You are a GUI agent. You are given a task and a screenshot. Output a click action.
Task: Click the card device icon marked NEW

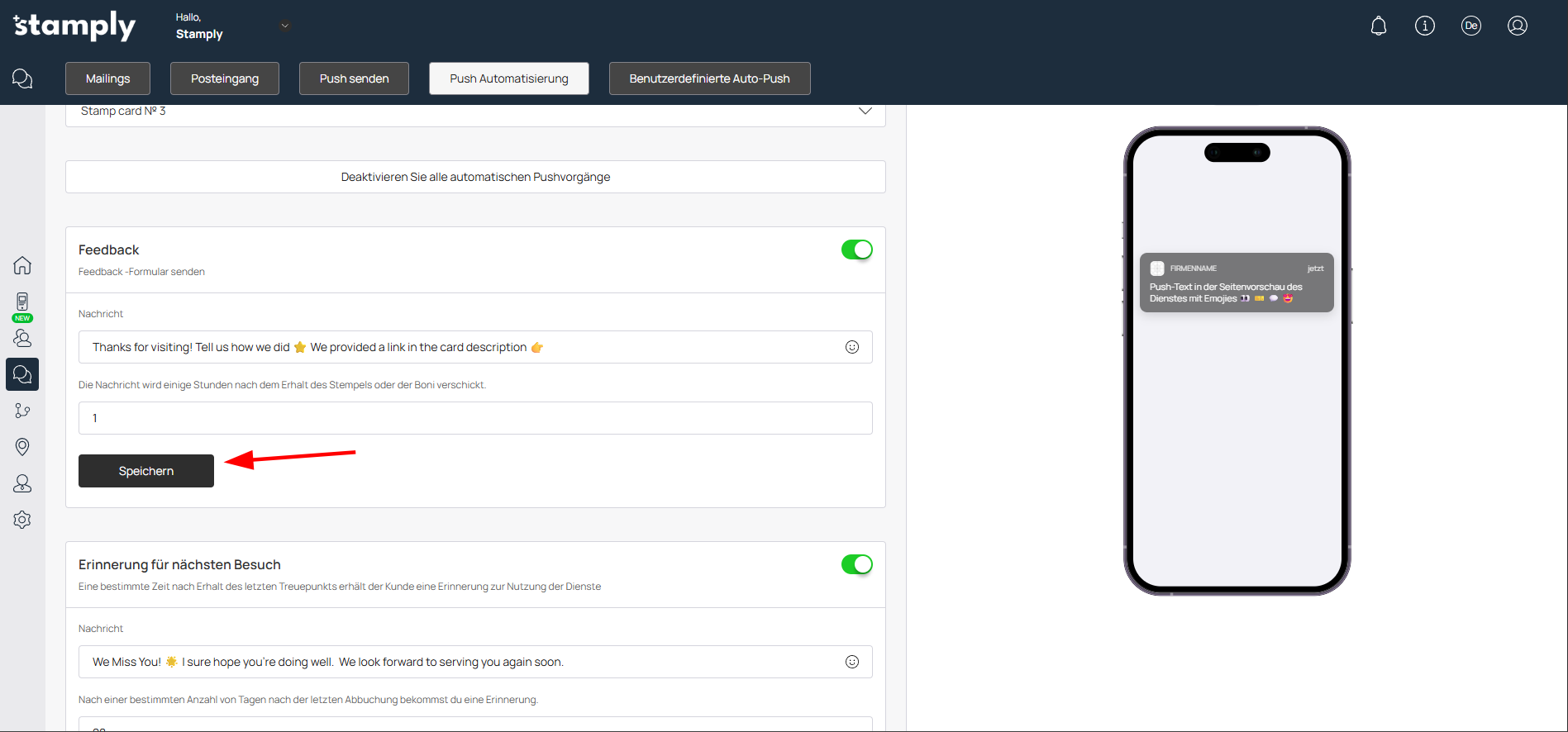[x=22, y=303]
